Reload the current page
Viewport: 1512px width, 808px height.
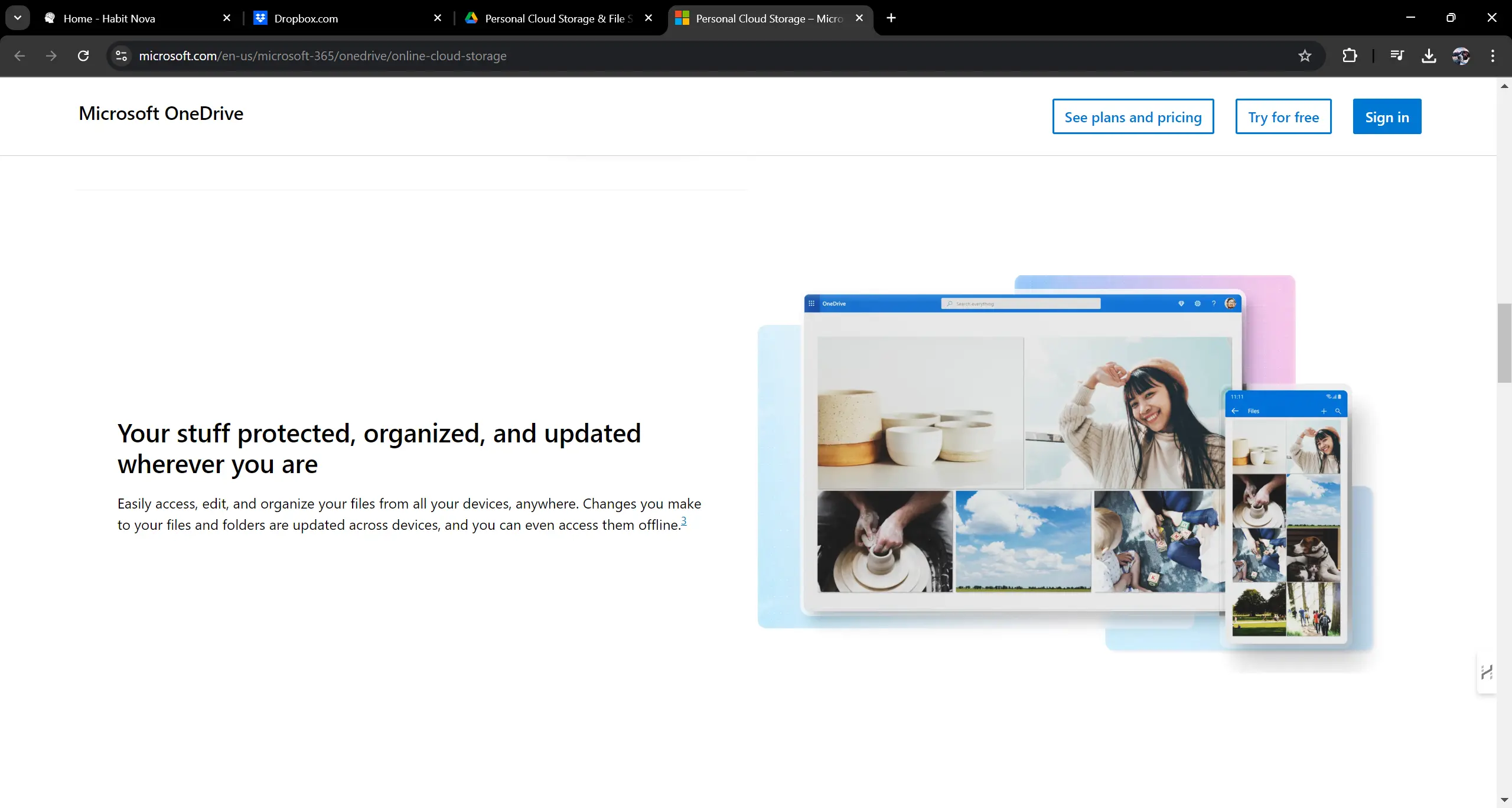click(83, 56)
